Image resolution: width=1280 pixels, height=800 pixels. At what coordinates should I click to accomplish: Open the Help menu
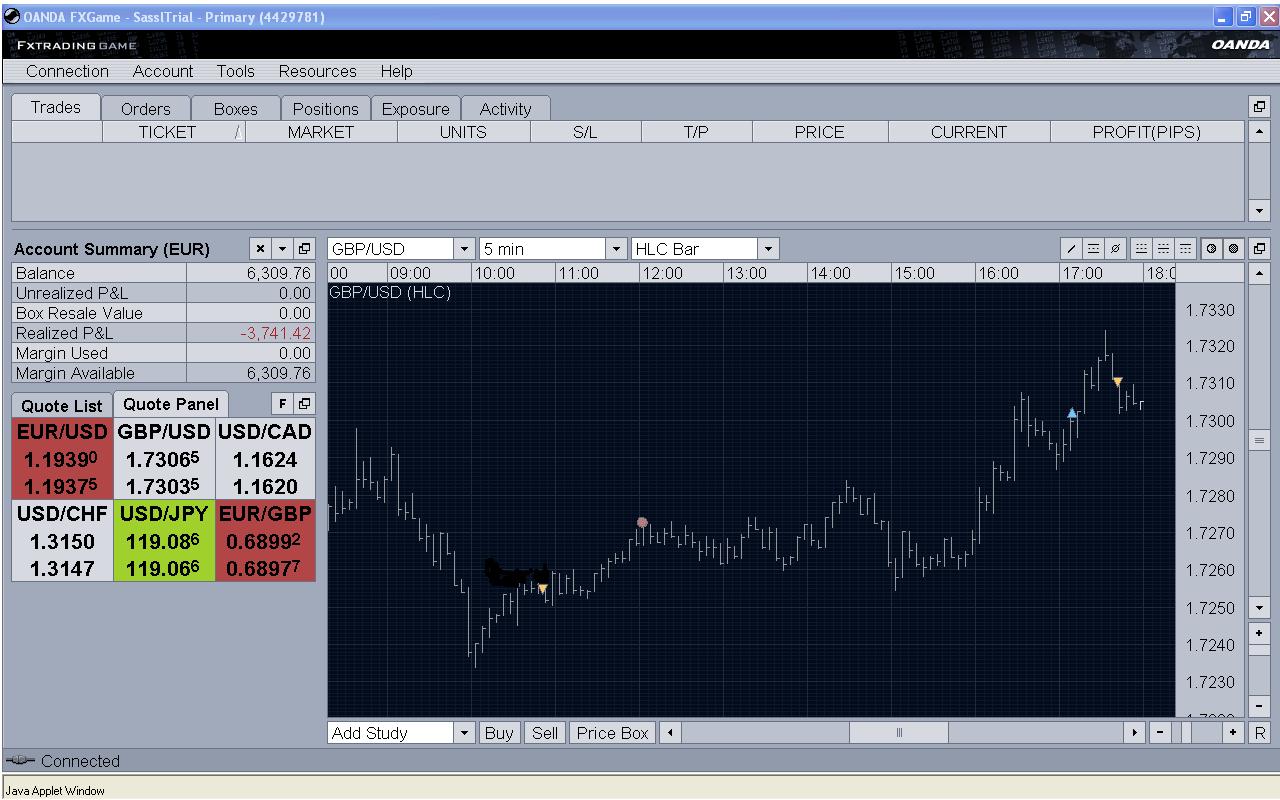(x=396, y=71)
